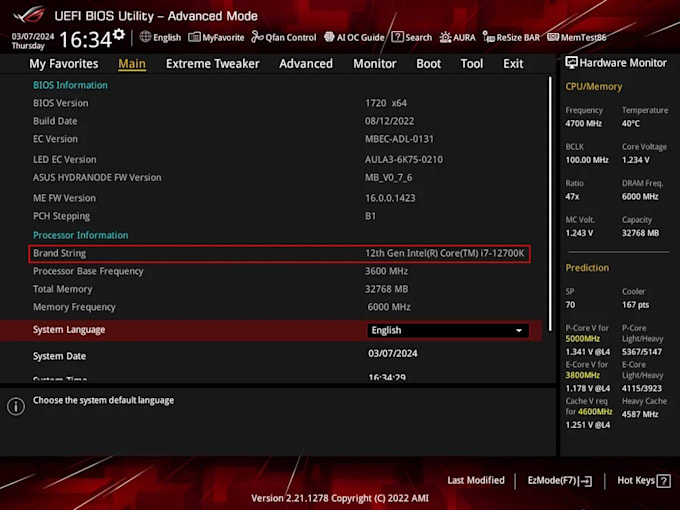Click the 16:34 clock display
This screenshot has width=680, height=510.
85,40
